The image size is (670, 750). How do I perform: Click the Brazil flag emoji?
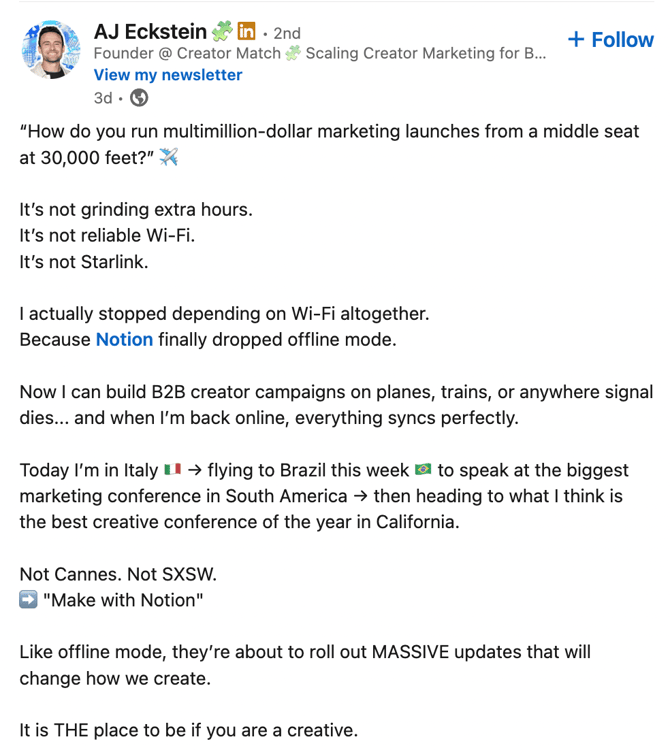coord(423,469)
